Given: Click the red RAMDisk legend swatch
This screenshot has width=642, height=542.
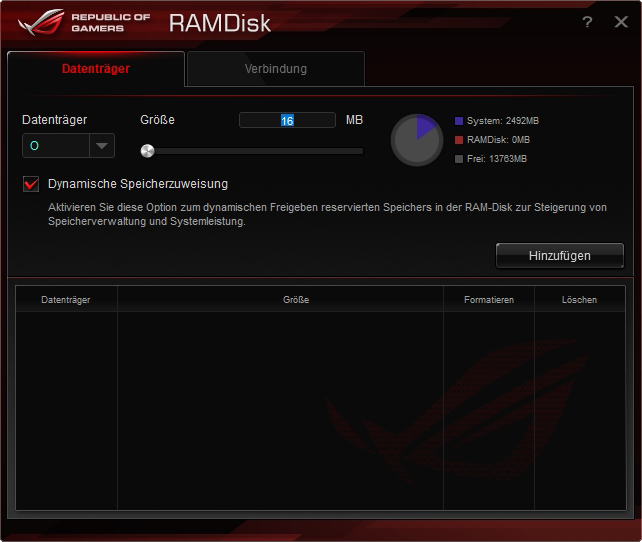Looking at the screenshot, I should coord(459,140).
